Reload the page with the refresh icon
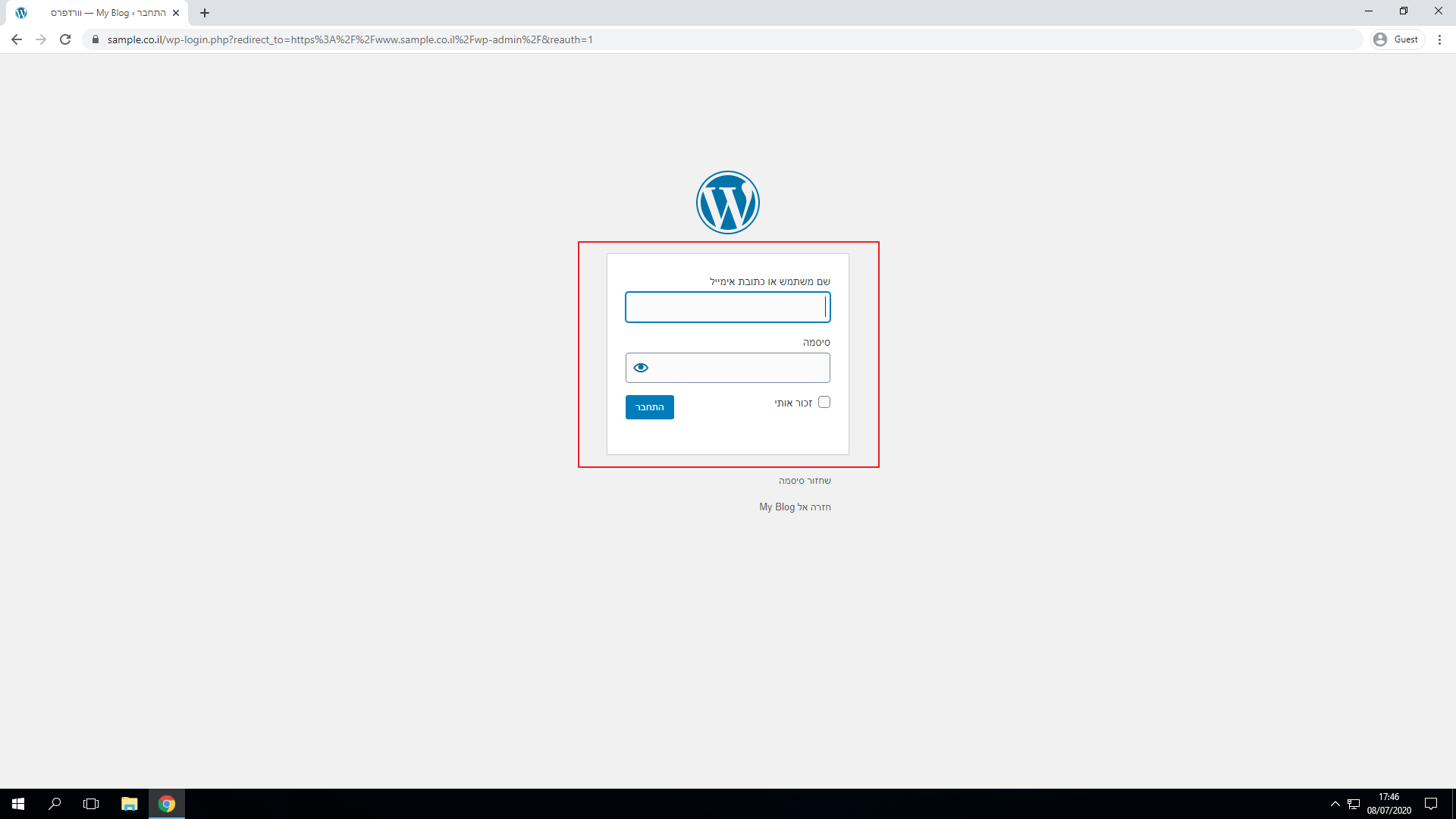Viewport: 1456px width, 819px height. [x=65, y=39]
